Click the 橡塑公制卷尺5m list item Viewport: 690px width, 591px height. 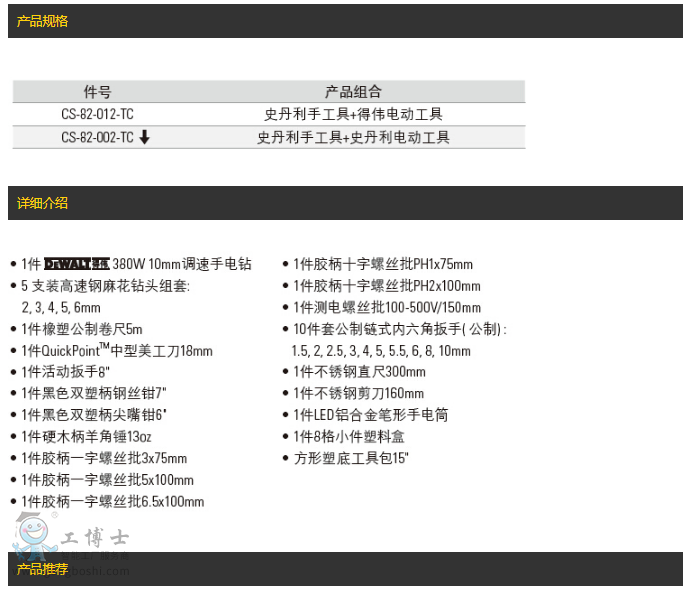pyautogui.click(x=82, y=329)
